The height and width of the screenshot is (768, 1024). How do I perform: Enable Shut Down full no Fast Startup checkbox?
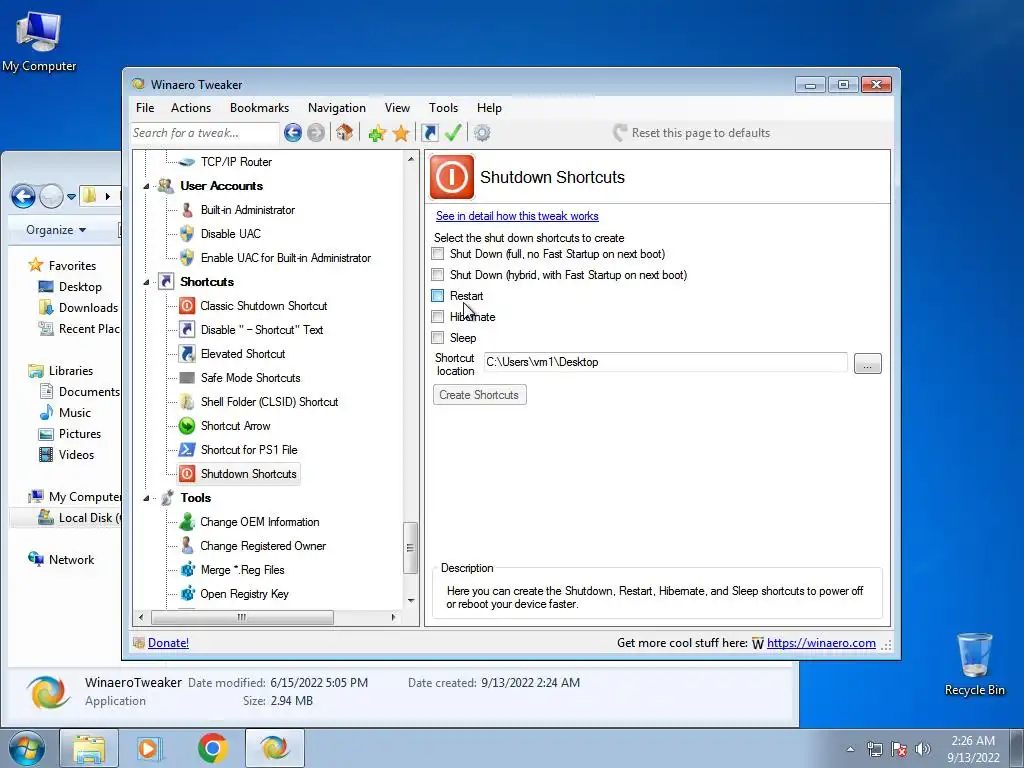[x=438, y=253]
